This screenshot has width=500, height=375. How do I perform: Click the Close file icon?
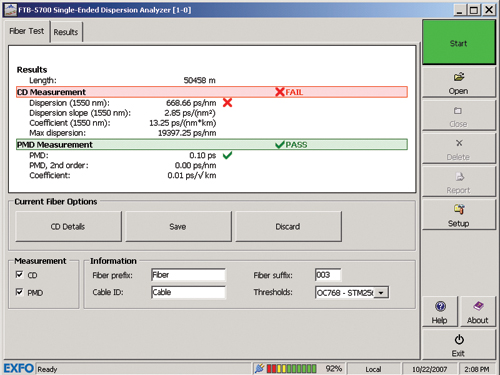pos(458,111)
